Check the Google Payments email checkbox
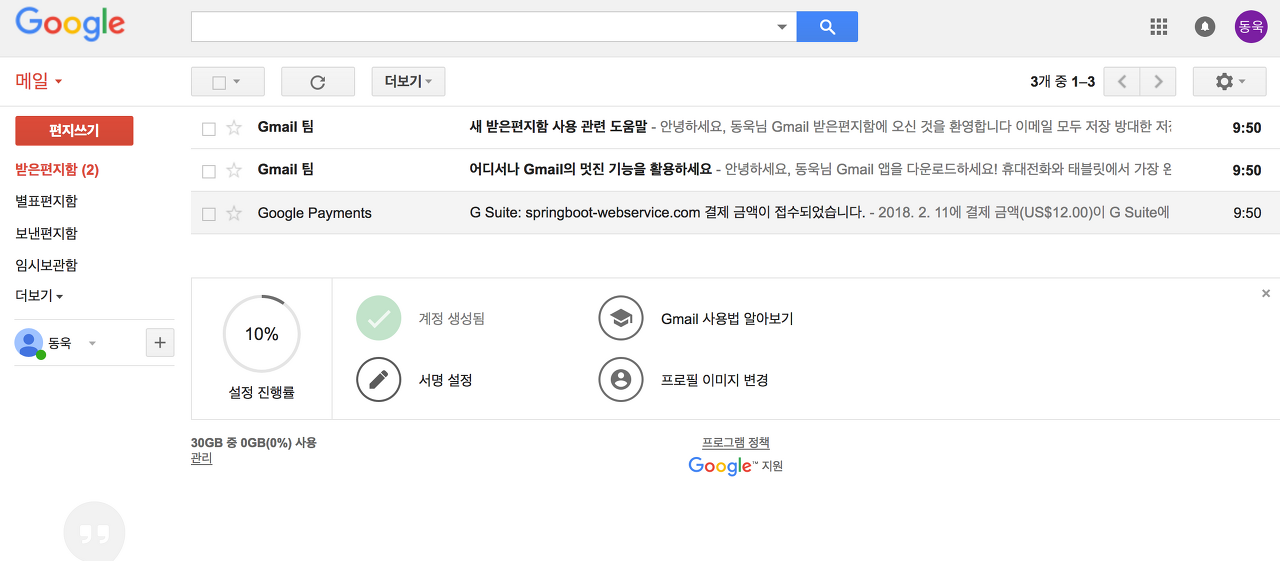This screenshot has height=561, width=1280. tap(209, 214)
